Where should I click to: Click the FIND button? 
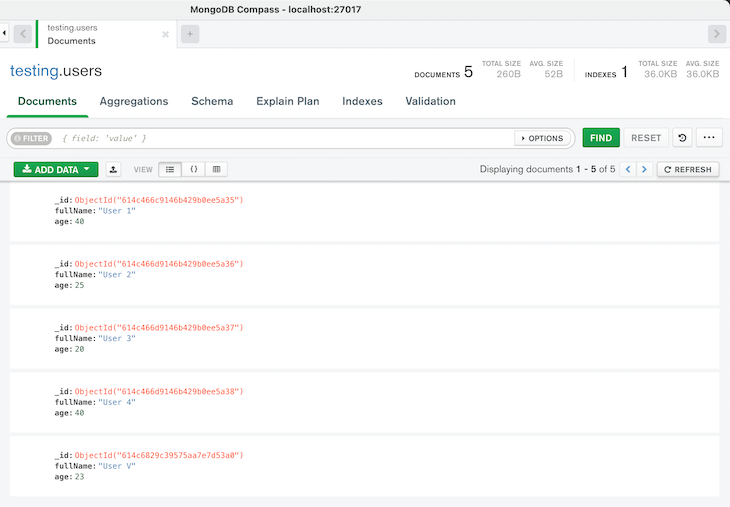pyautogui.click(x=601, y=138)
